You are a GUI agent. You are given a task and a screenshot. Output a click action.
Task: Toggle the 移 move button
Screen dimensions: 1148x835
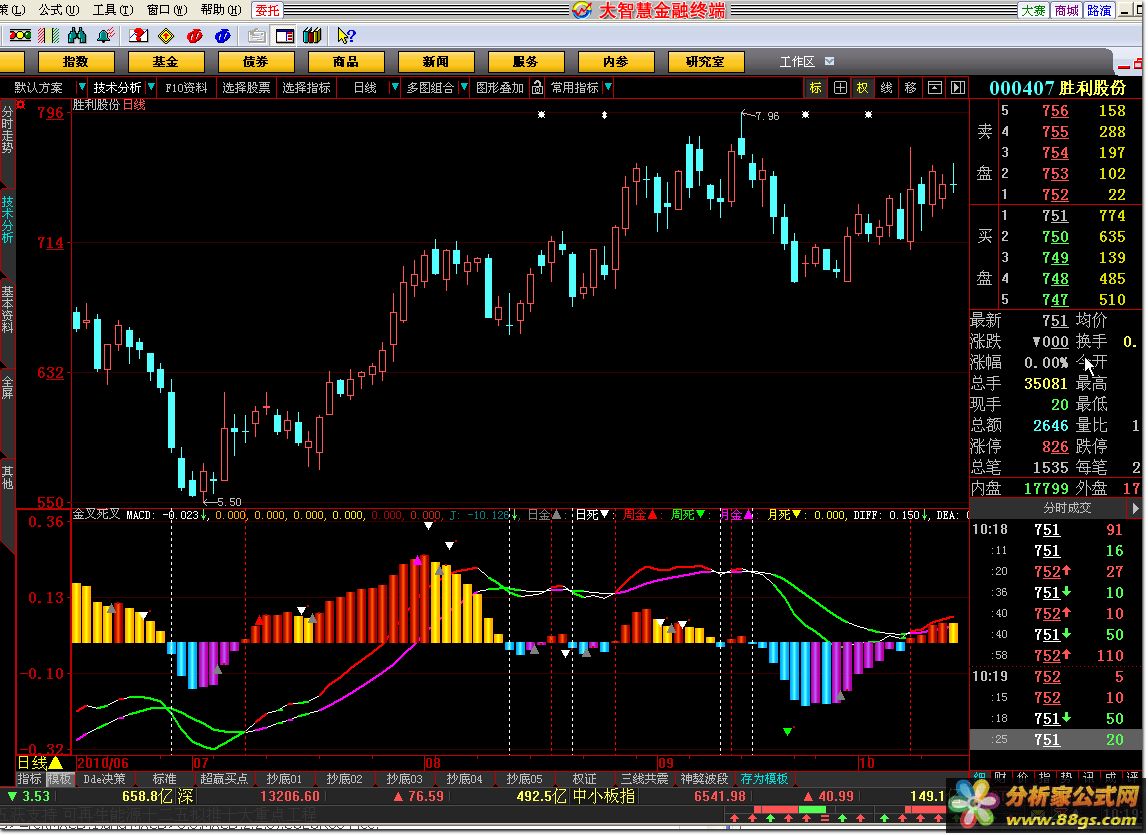pos(911,87)
